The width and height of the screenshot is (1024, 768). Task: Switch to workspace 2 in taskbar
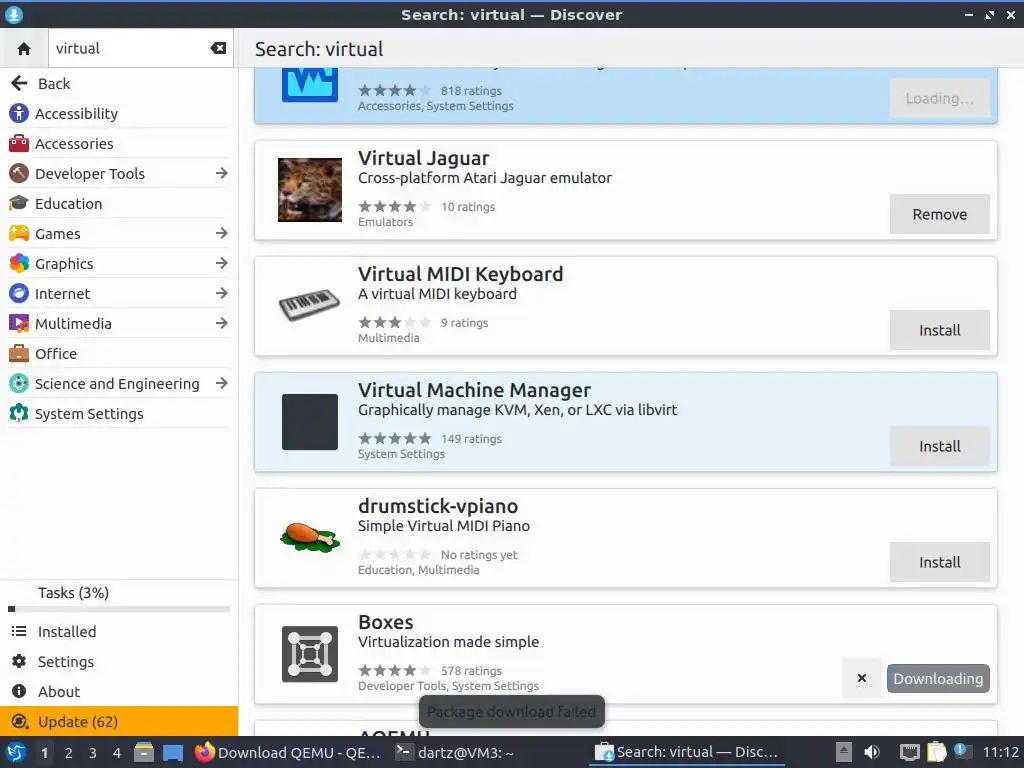[x=69, y=753]
